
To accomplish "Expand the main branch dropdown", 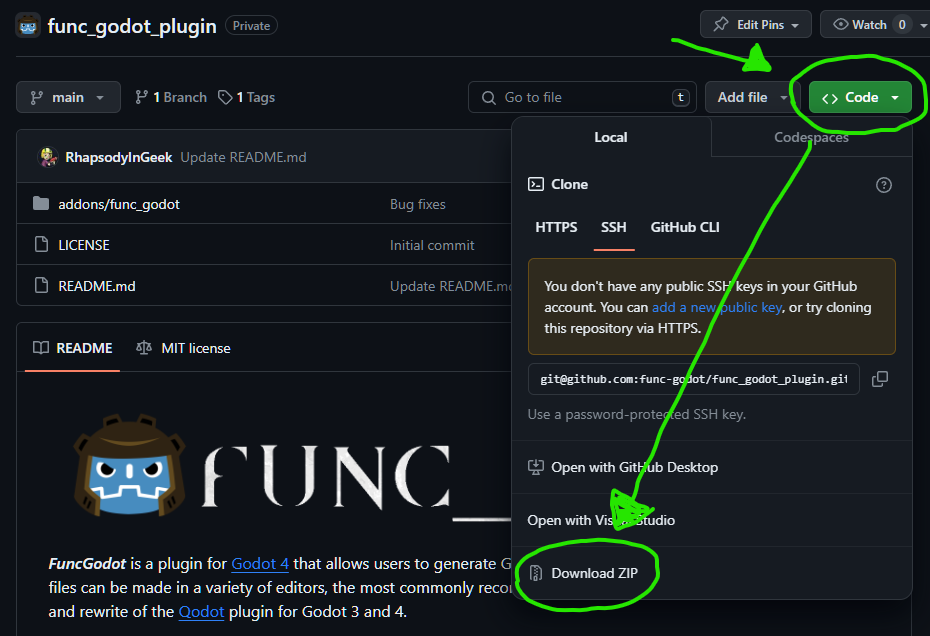I will (x=68, y=97).
